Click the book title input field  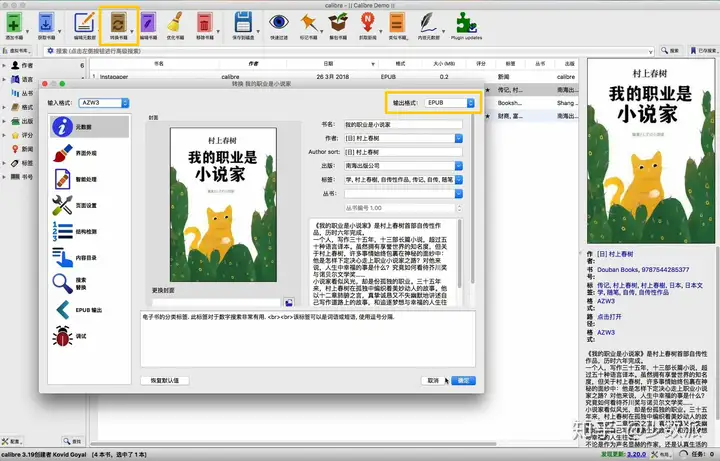[x=403, y=124]
